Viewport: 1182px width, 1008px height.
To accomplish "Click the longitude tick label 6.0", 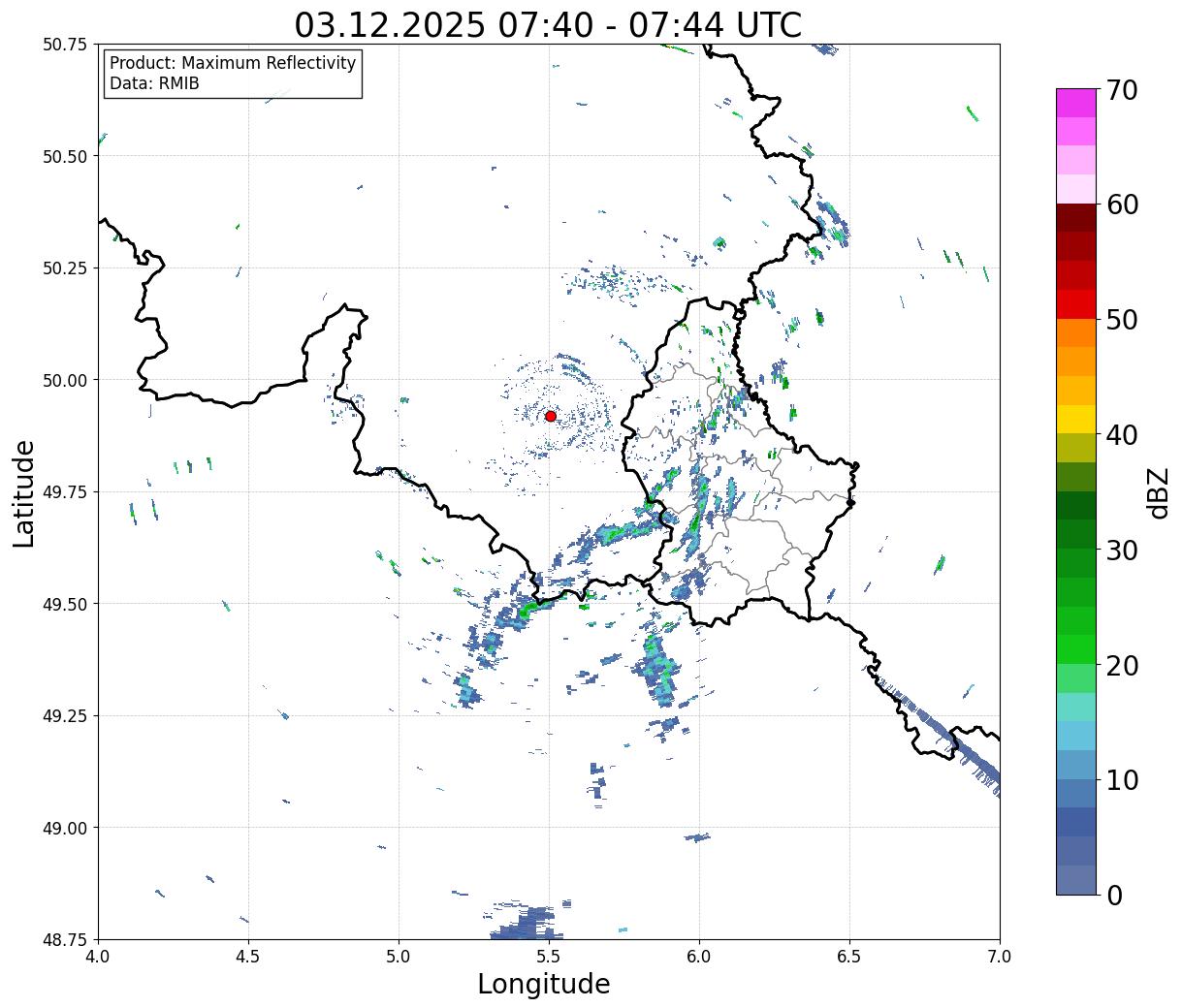I will (x=699, y=956).
